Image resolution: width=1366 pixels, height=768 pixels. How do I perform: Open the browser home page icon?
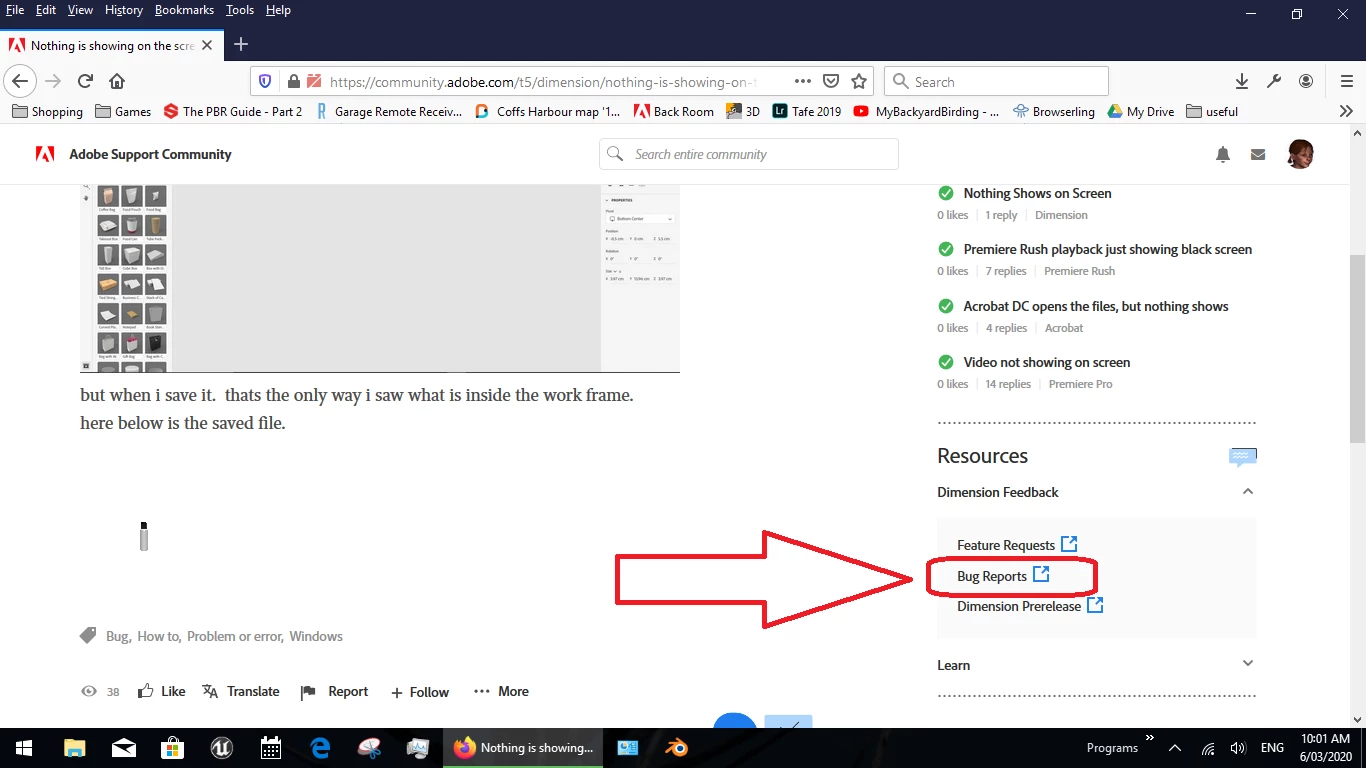[x=117, y=82]
